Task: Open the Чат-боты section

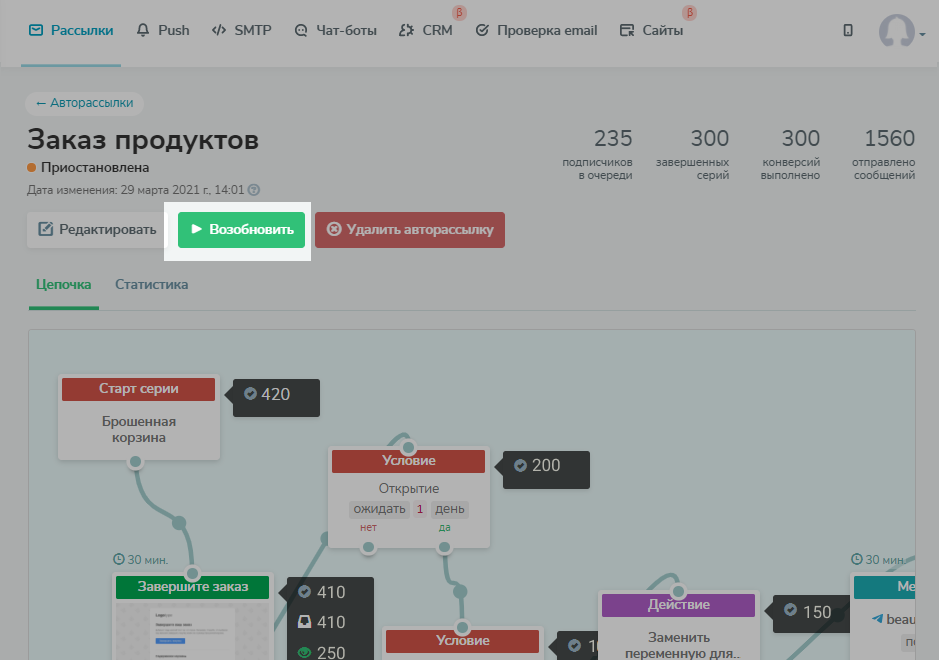Action: (335, 30)
